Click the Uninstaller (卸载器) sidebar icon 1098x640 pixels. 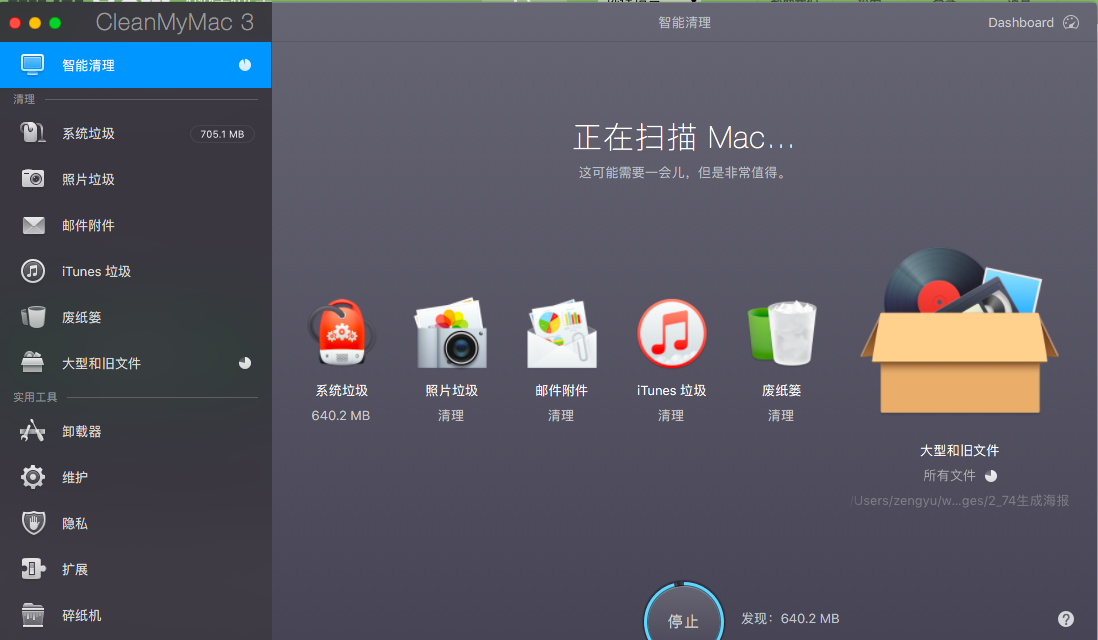[32, 431]
